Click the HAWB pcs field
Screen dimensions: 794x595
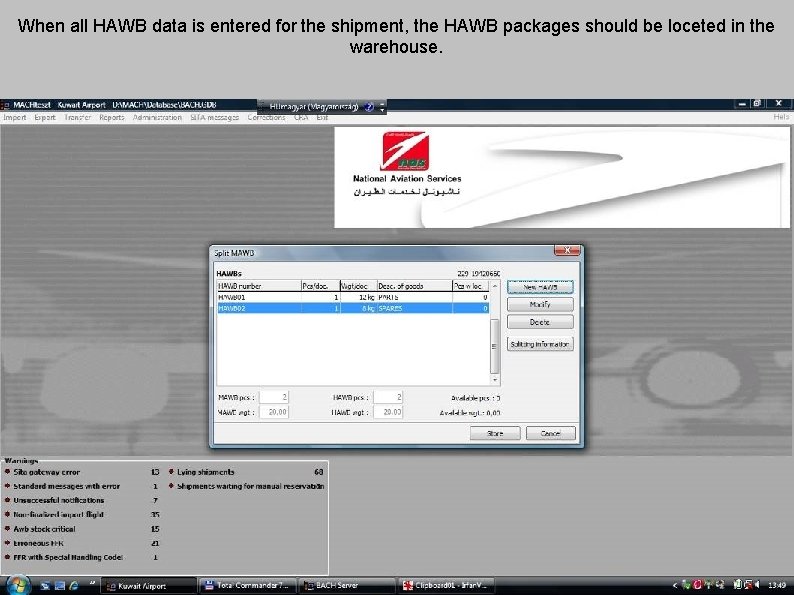coord(388,398)
